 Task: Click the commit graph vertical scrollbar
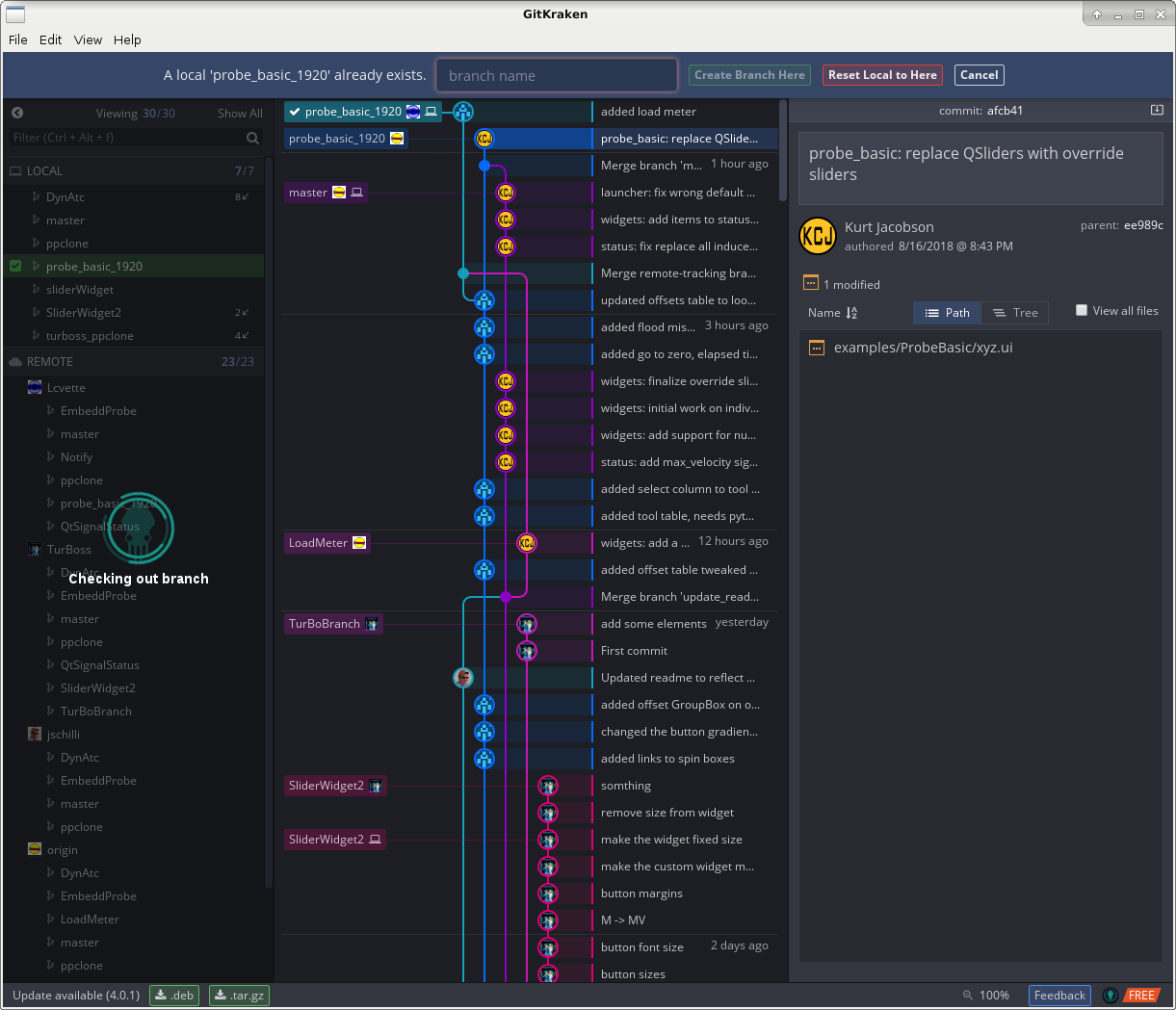click(783, 150)
